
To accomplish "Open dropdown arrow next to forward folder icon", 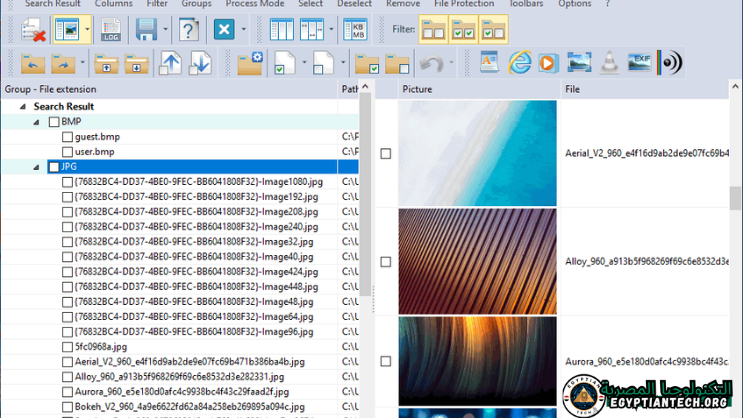I will [82, 63].
